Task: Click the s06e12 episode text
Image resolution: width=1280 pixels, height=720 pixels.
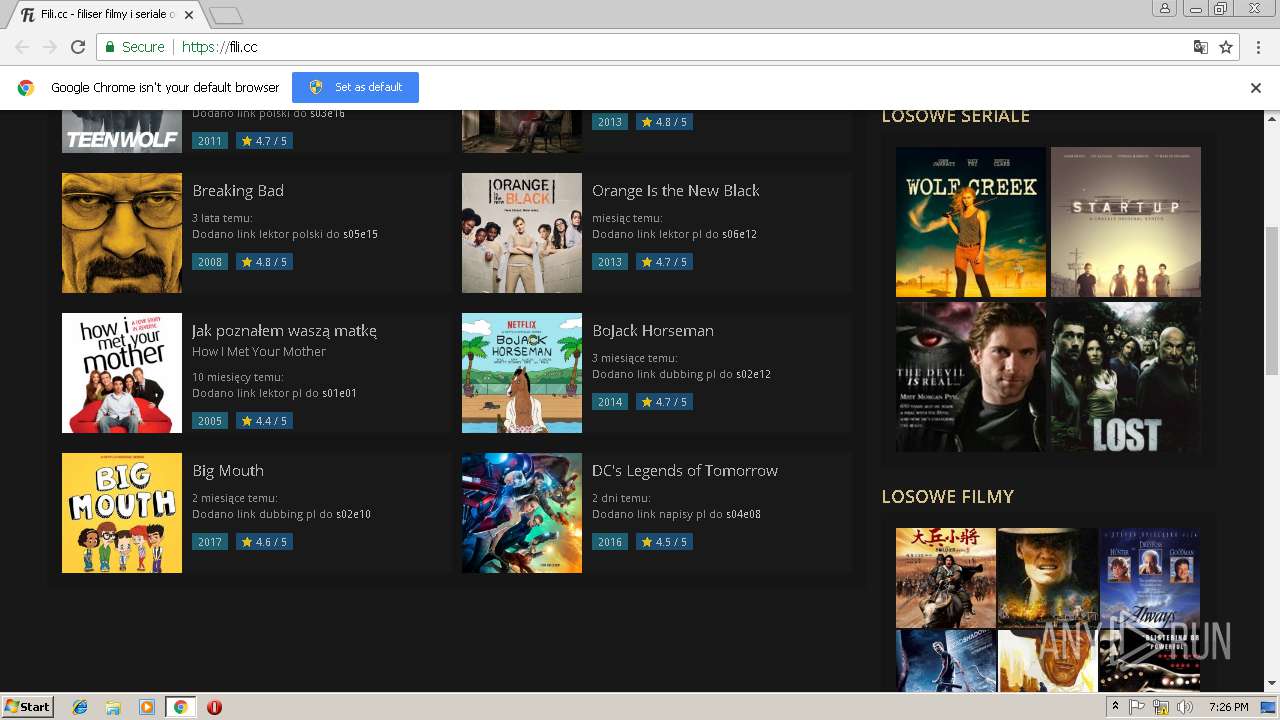Action: (x=740, y=234)
